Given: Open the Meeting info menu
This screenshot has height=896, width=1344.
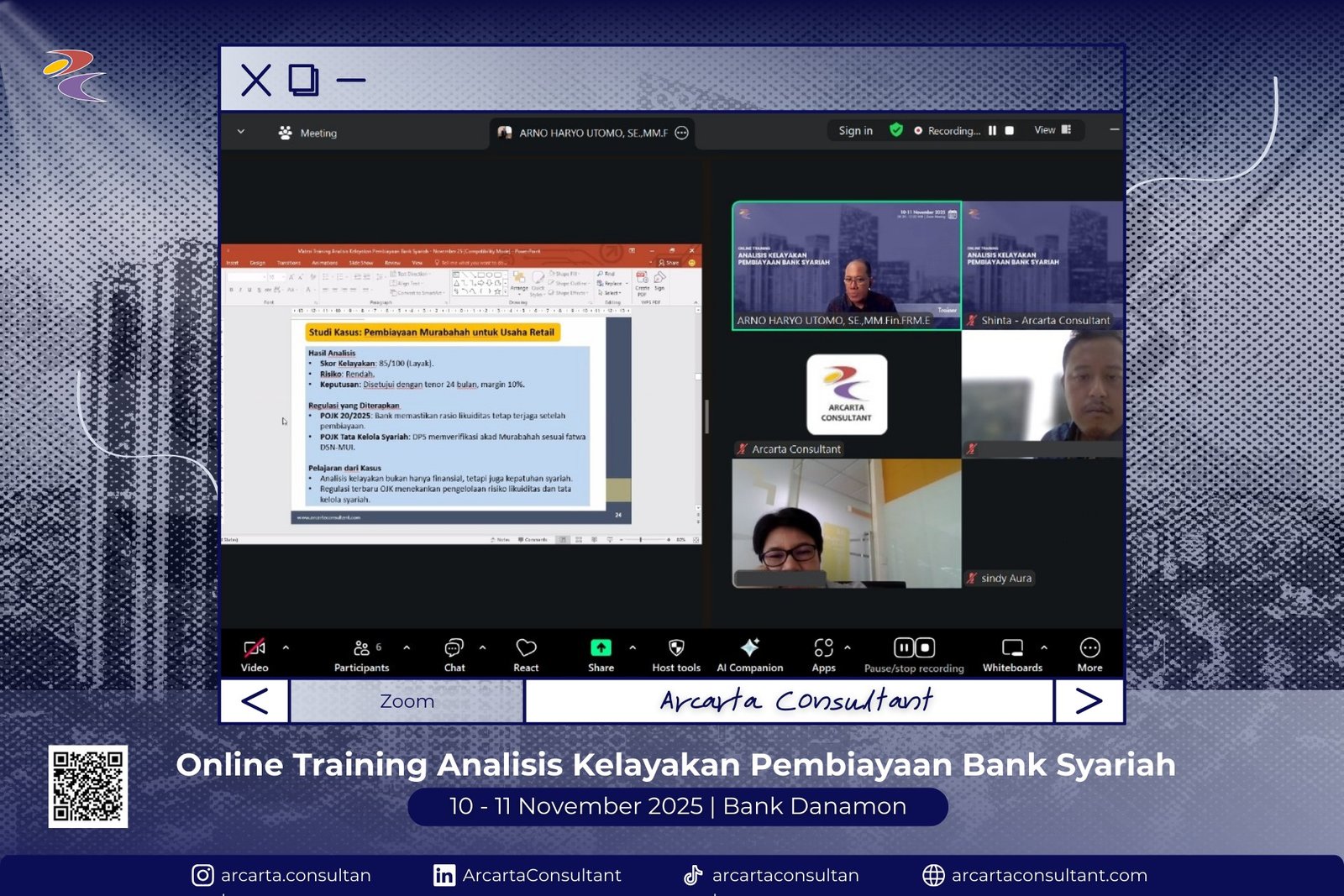Looking at the screenshot, I should [308, 133].
